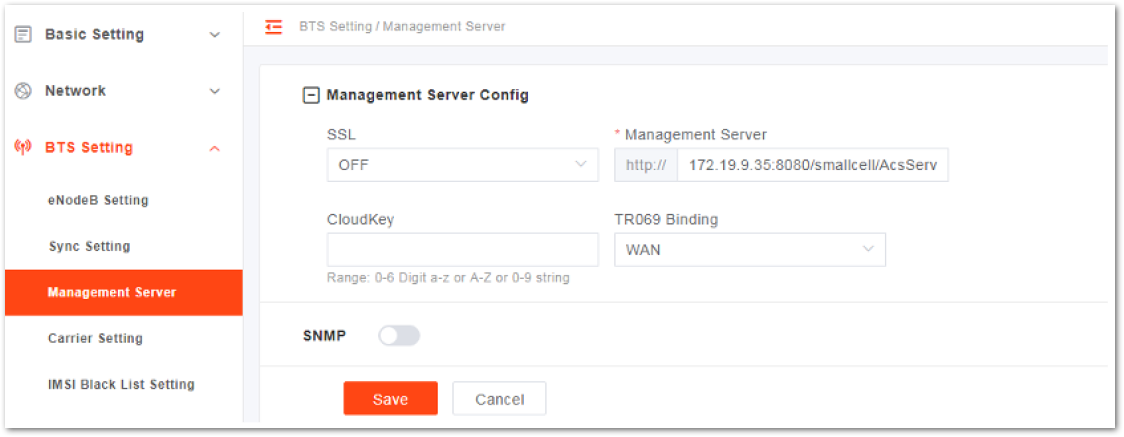
Task: Open the eNodeB Setting page
Action: point(98,201)
